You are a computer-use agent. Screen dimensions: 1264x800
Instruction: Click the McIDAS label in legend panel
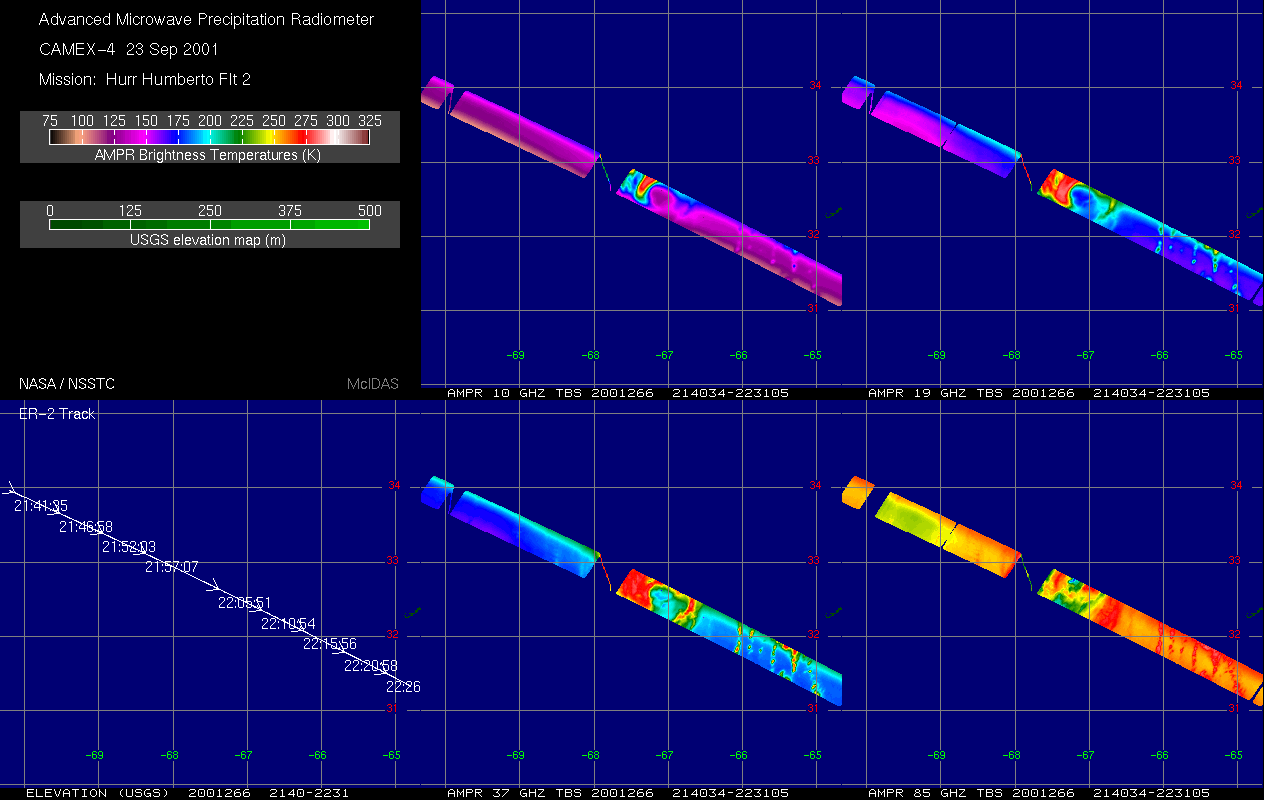372,384
